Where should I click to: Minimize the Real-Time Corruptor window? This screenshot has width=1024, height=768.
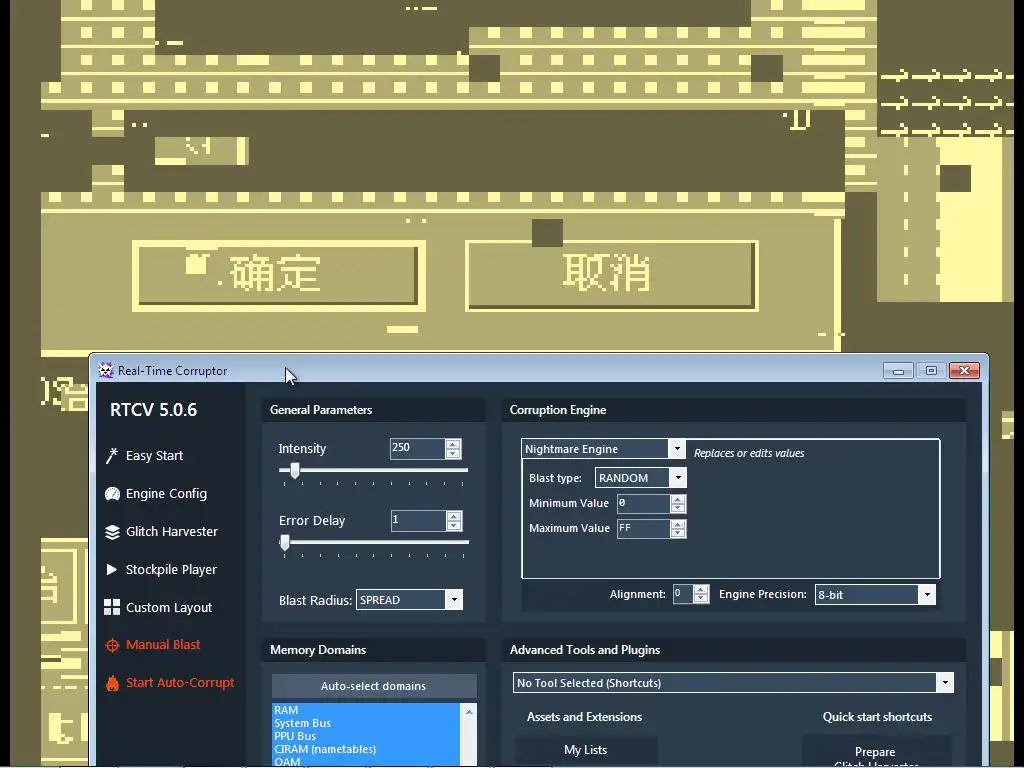[x=899, y=371]
